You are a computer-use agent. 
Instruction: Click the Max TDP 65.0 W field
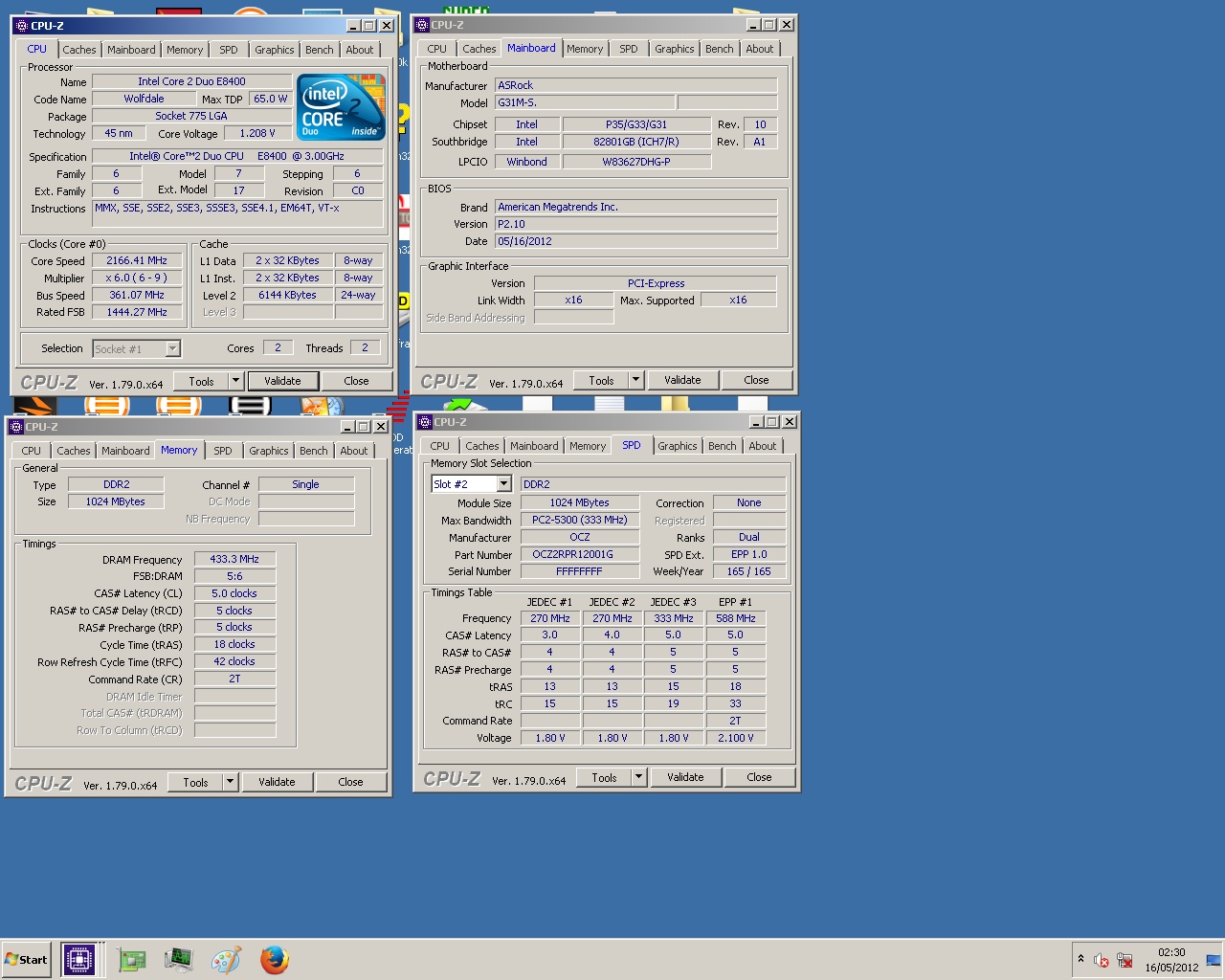click(270, 99)
